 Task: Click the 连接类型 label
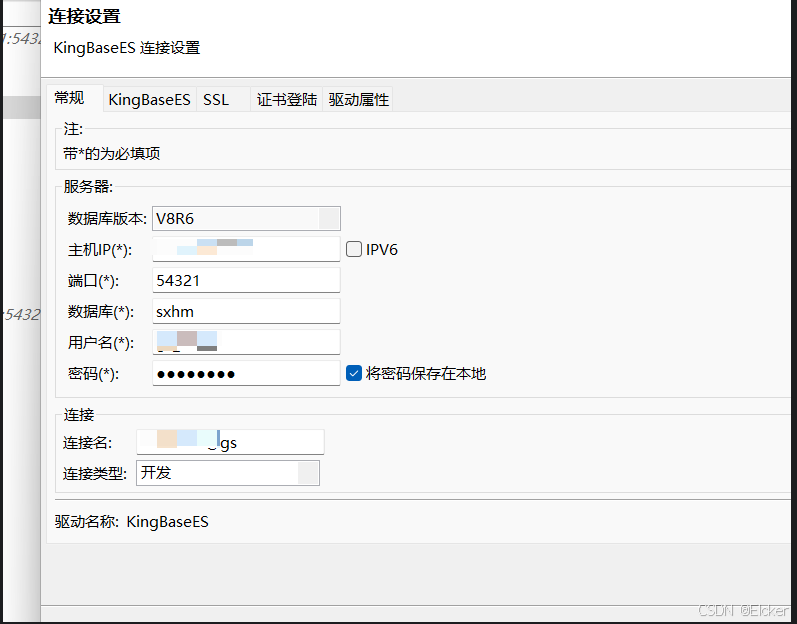click(x=95, y=474)
